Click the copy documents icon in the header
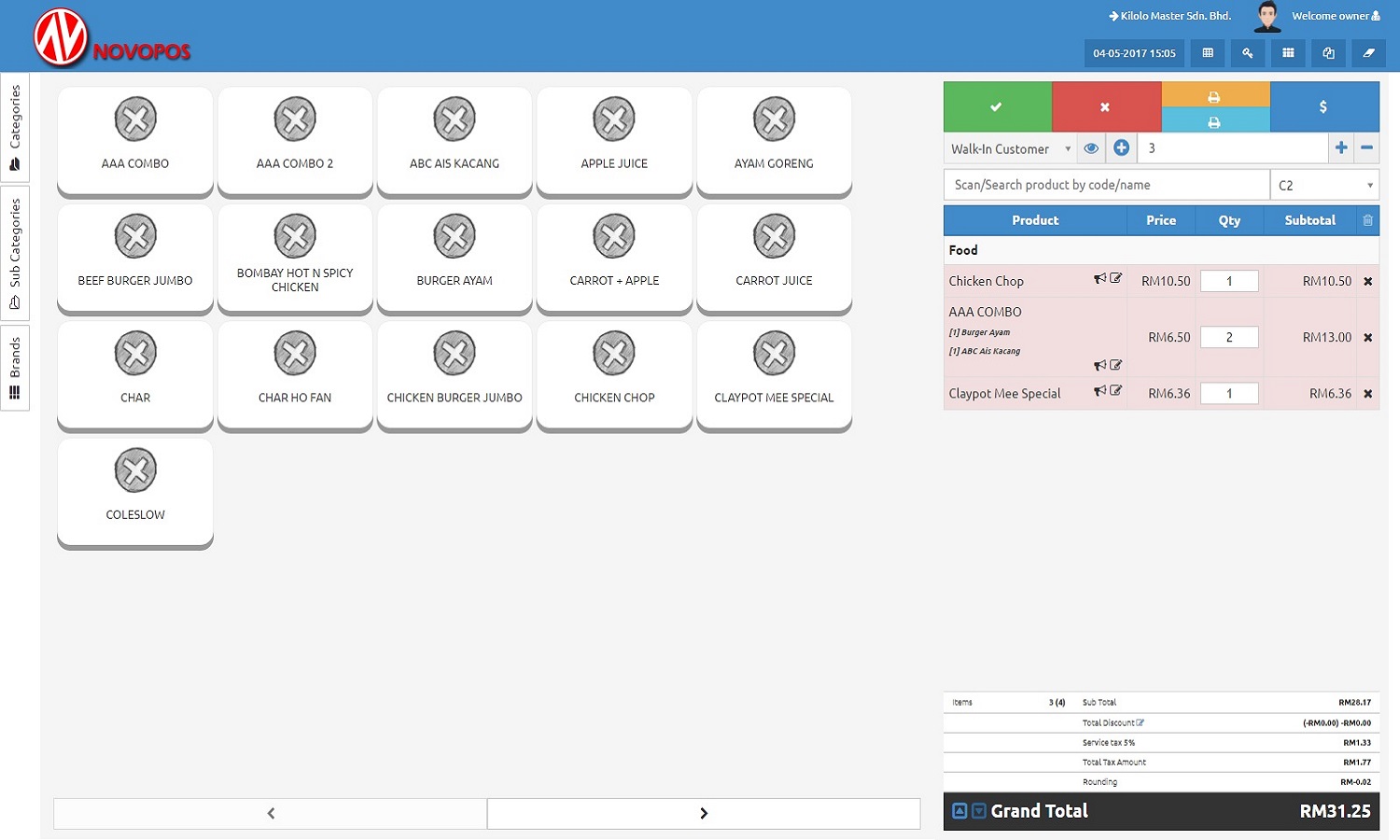Viewport: 1400px width, 840px height. (x=1328, y=53)
